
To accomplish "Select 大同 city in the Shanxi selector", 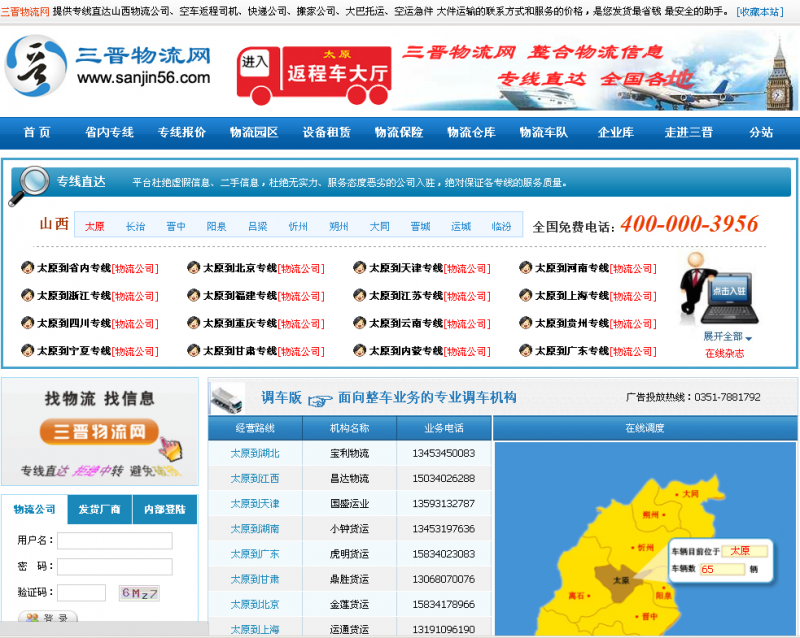I will (x=379, y=227).
